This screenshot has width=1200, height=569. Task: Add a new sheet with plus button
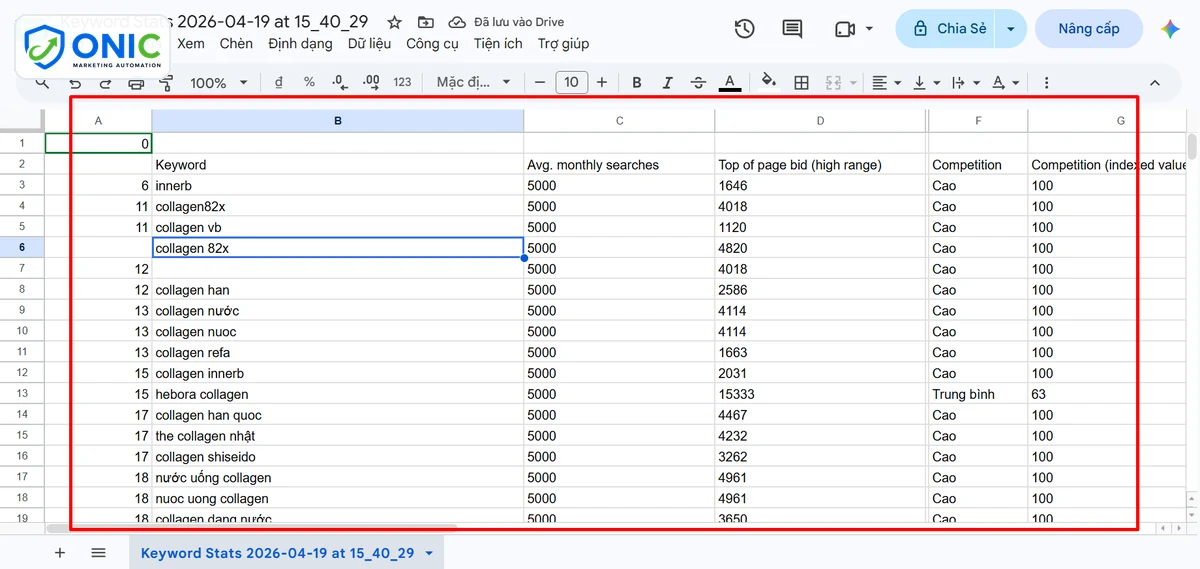click(x=60, y=552)
